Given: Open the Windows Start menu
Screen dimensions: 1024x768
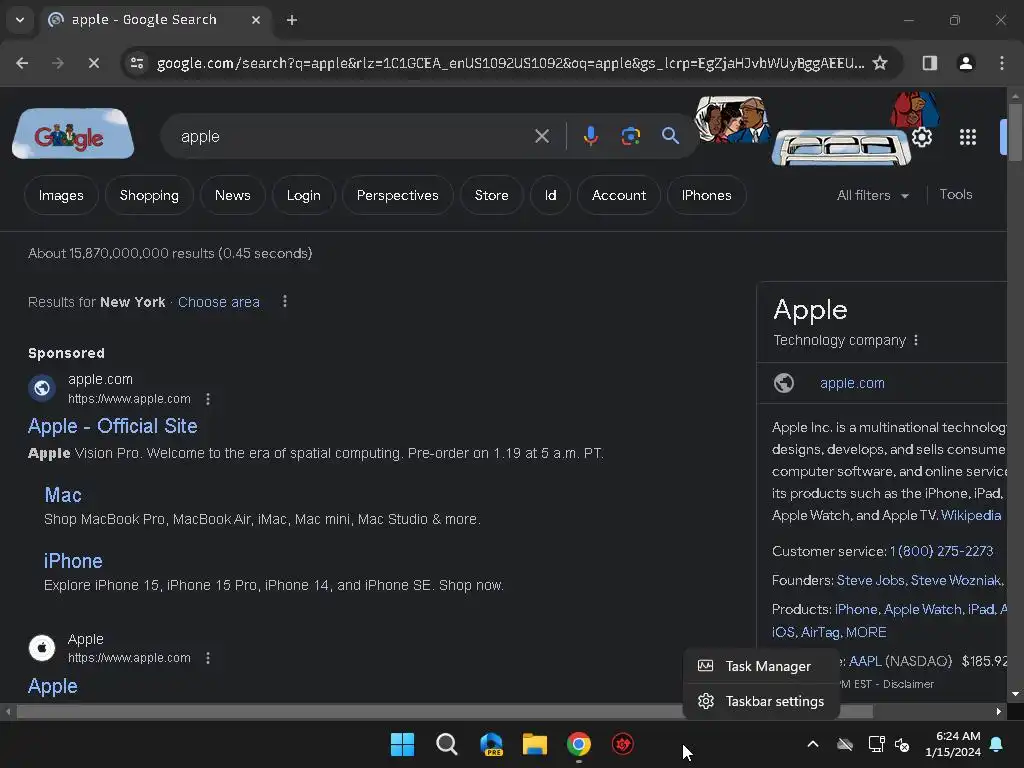Looking at the screenshot, I should pos(402,744).
